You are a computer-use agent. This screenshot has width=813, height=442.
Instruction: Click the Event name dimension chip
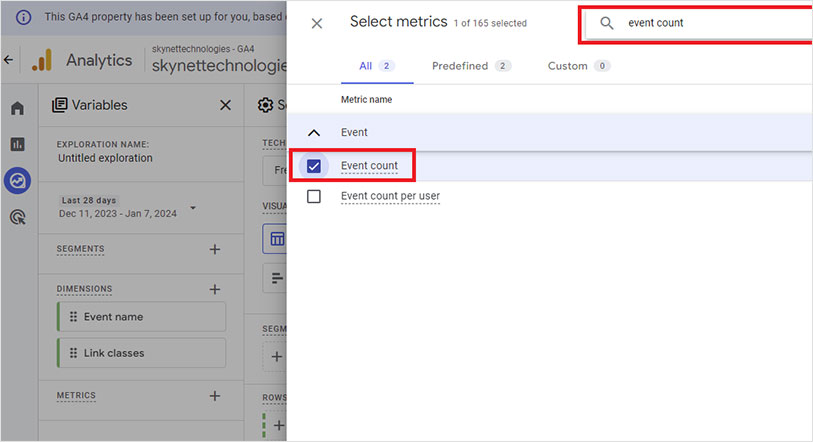point(141,317)
